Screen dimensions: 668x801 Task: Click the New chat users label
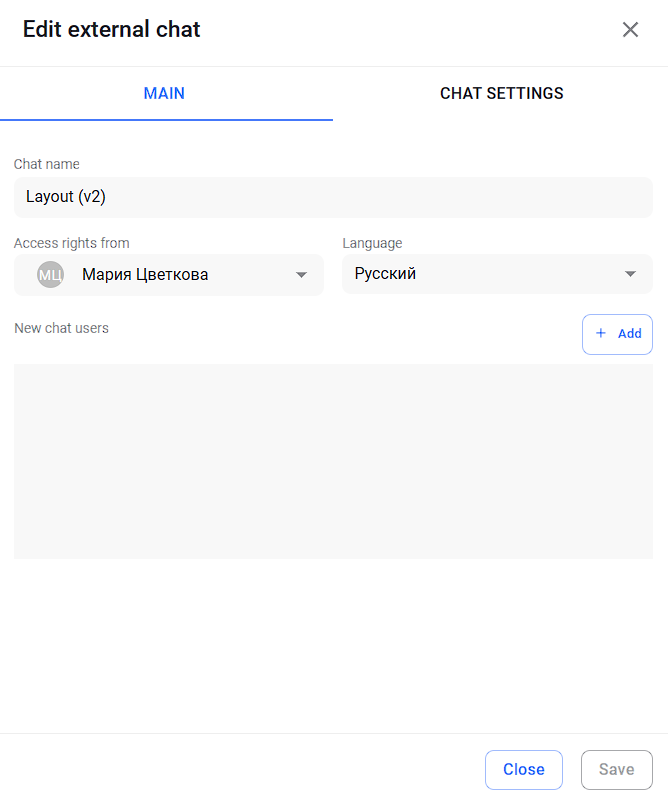(x=61, y=328)
